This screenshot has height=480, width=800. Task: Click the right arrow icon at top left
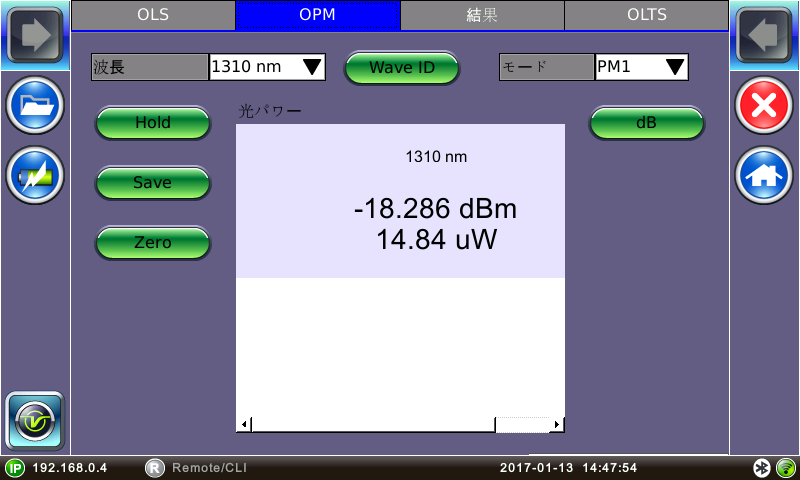(35, 35)
